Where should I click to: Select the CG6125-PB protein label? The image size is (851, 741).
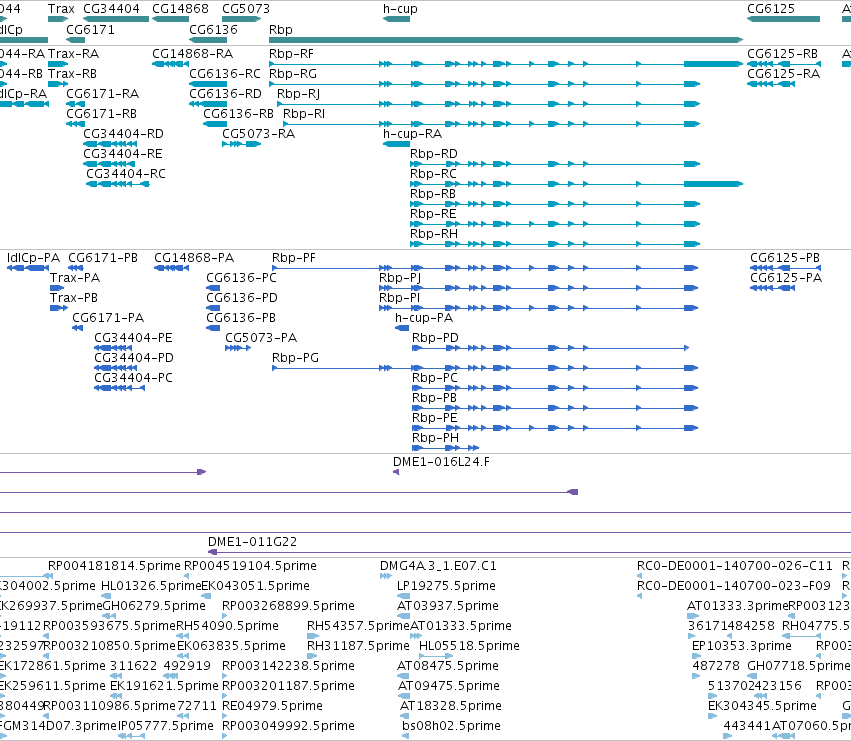[785, 258]
